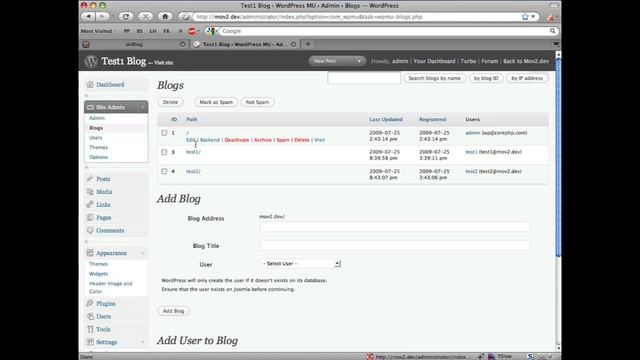This screenshot has width=640, height=360.
Task: Switch to the Test1 Blog browser tab
Action: [x=245, y=44]
